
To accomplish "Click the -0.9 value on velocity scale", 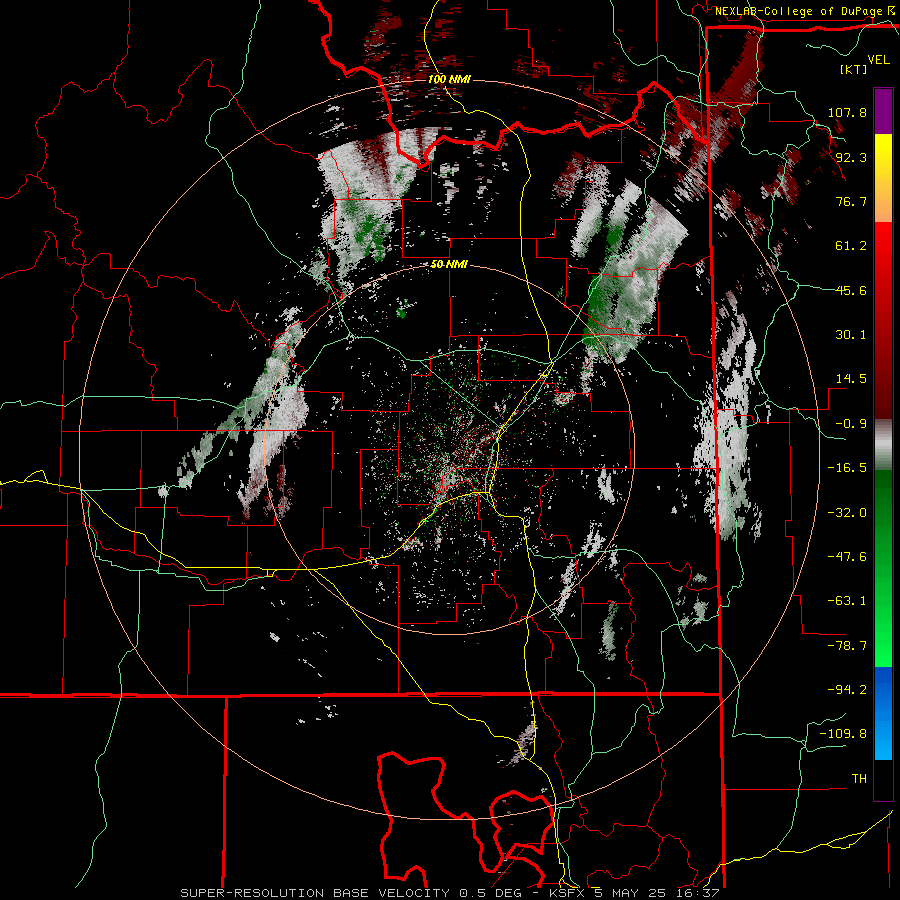I will (851, 424).
